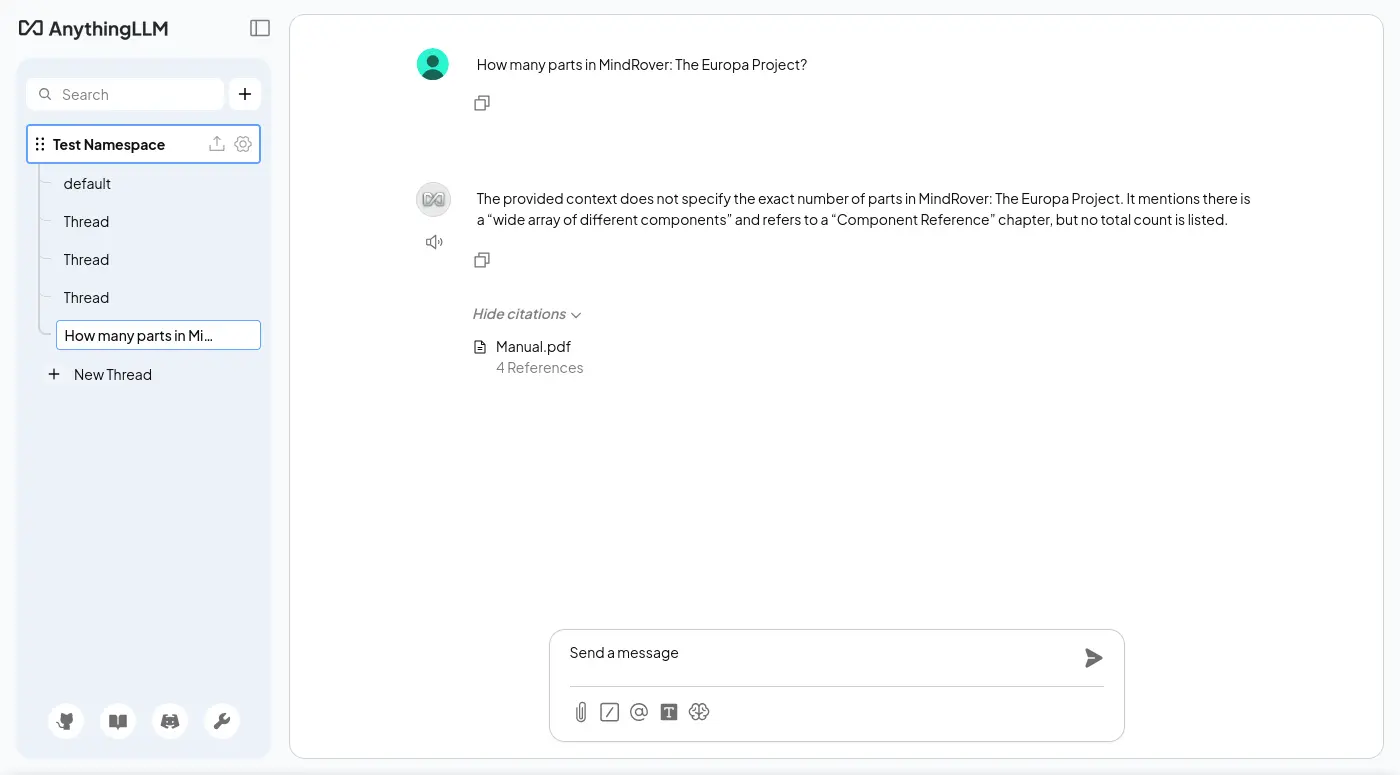1400x775 pixels.
Task: Click the @ agents mention icon
Action: coord(639,712)
